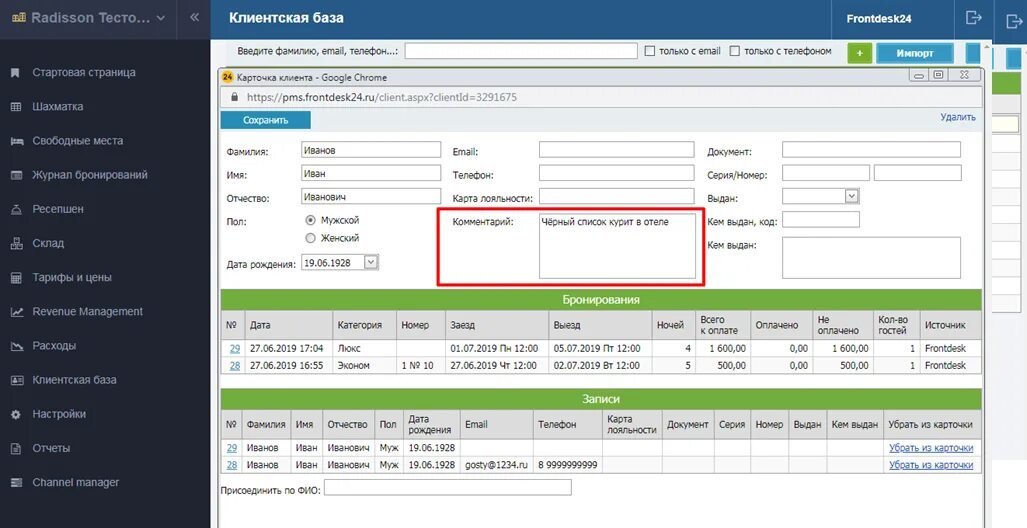Click 'Убрать из карточки' for record 29
This screenshot has height=528, width=1027.
(x=931, y=448)
